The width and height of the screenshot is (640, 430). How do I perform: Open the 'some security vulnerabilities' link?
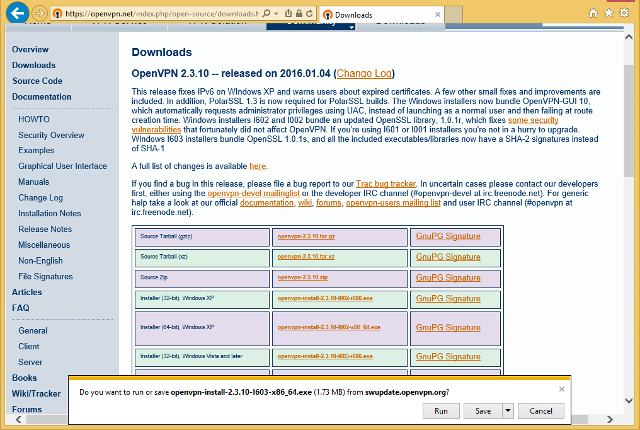(x=533, y=120)
